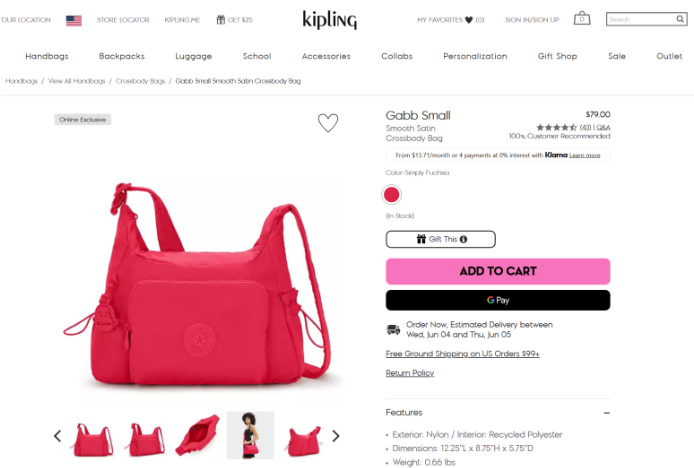The image size is (694, 468).
Task: Click the search magnifier icon
Action: 680,19
